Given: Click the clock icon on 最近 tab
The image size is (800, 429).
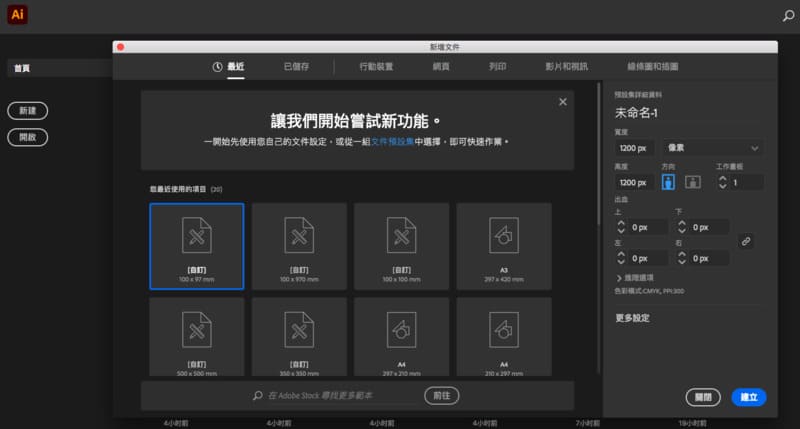Looking at the screenshot, I should point(217,67).
